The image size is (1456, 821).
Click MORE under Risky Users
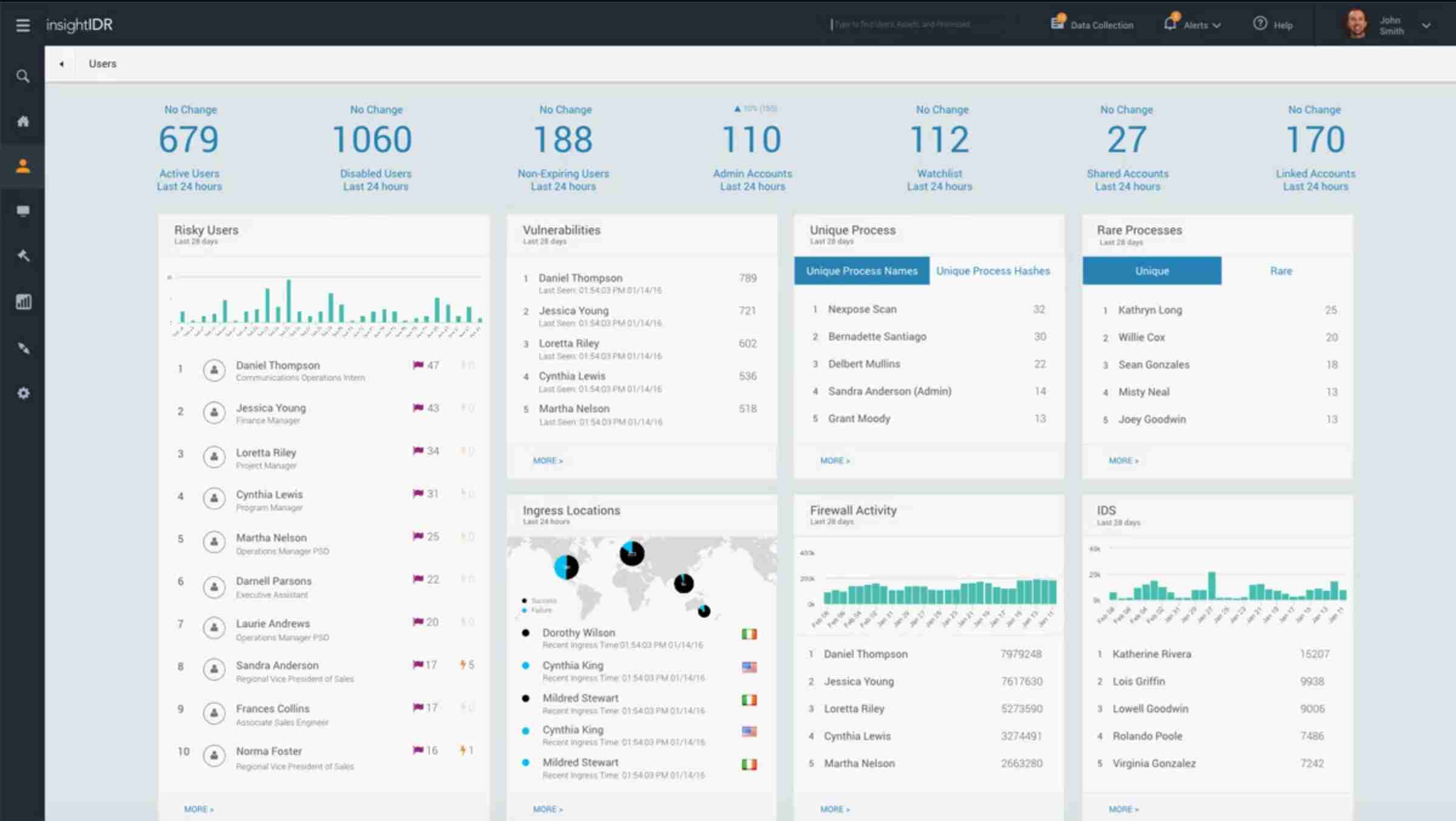199,808
